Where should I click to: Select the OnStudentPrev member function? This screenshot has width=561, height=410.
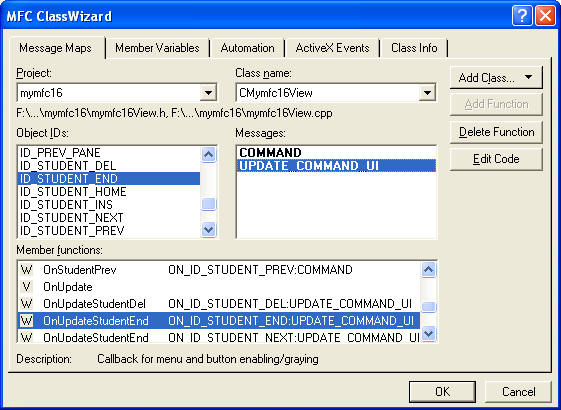pos(219,270)
